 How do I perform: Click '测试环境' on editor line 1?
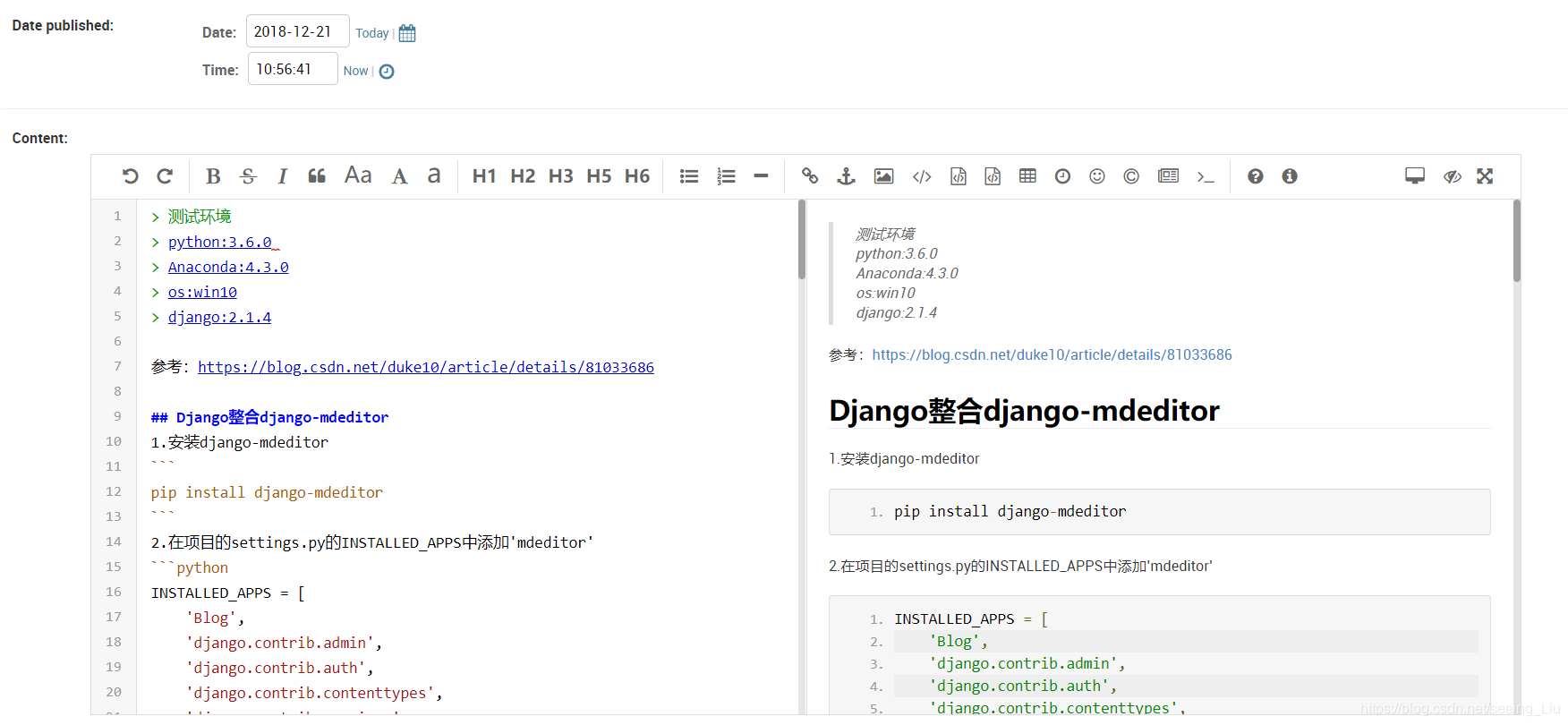point(200,217)
